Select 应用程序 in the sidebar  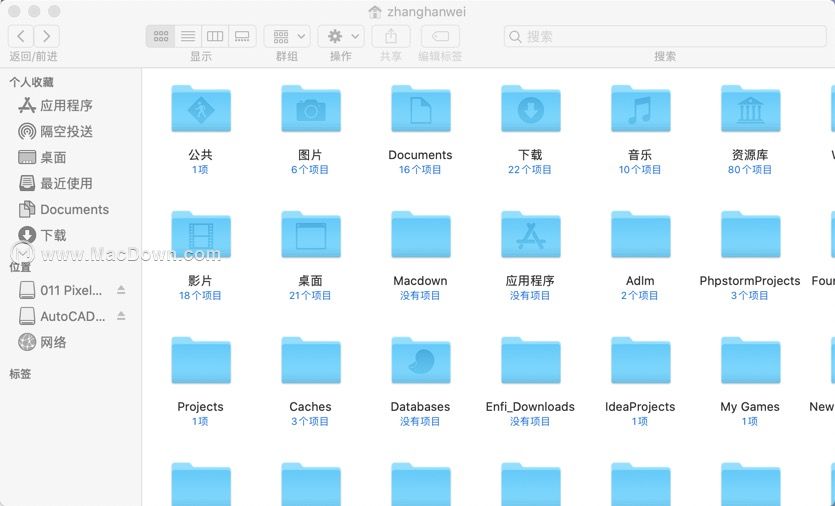pyautogui.click(x=56, y=105)
